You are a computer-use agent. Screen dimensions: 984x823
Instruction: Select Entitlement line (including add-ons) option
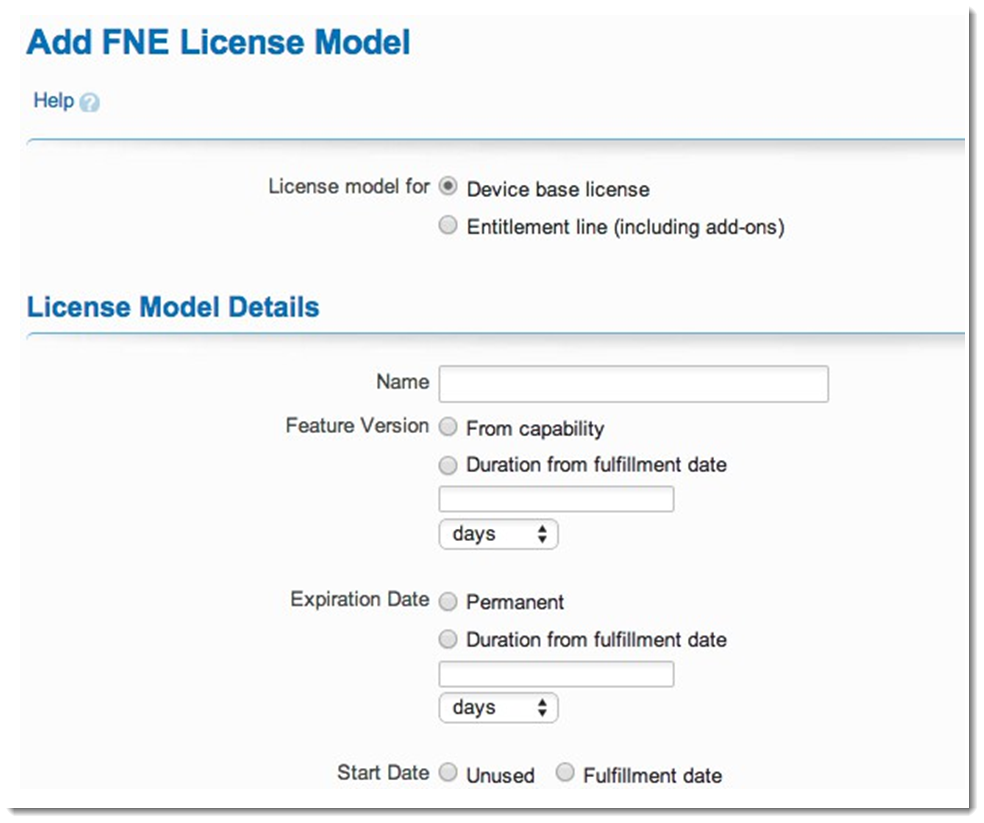click(x=448, y=225)
